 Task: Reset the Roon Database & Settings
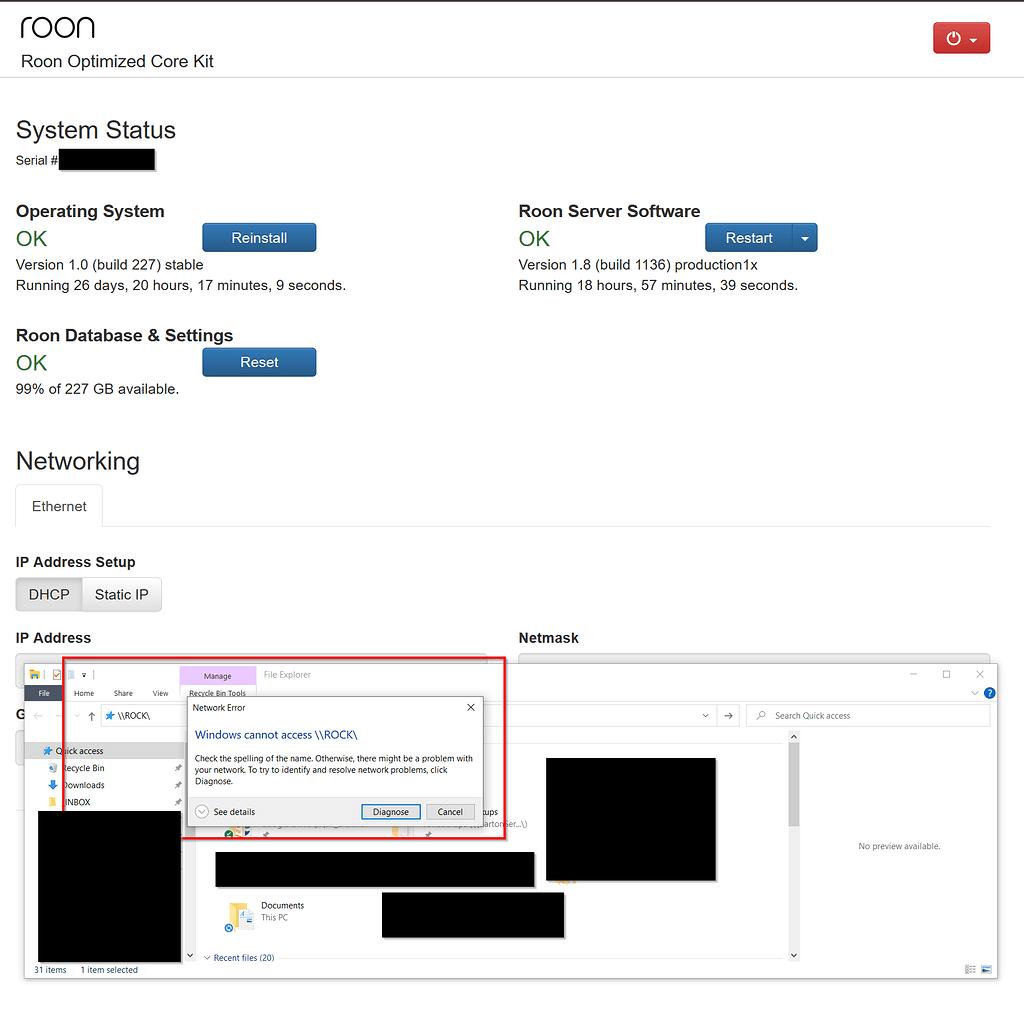tap(259, 362)
